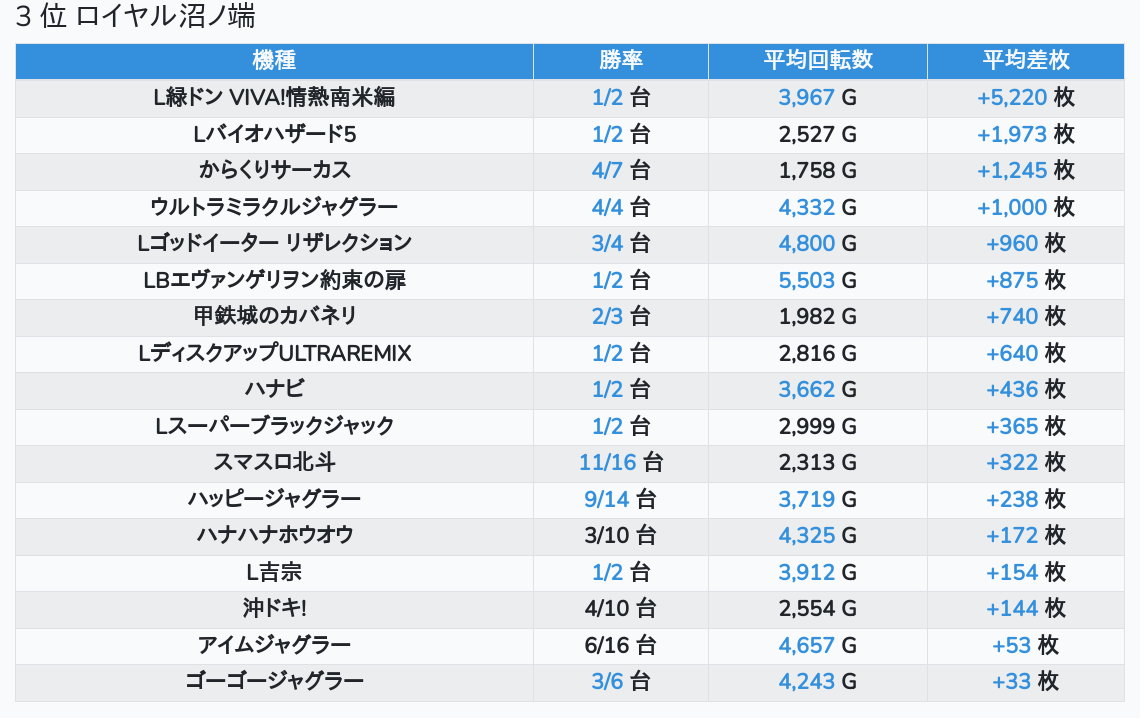Open the 1/2 win rate link for L緑ドン

pyautogui.click(x=607, y=97)
